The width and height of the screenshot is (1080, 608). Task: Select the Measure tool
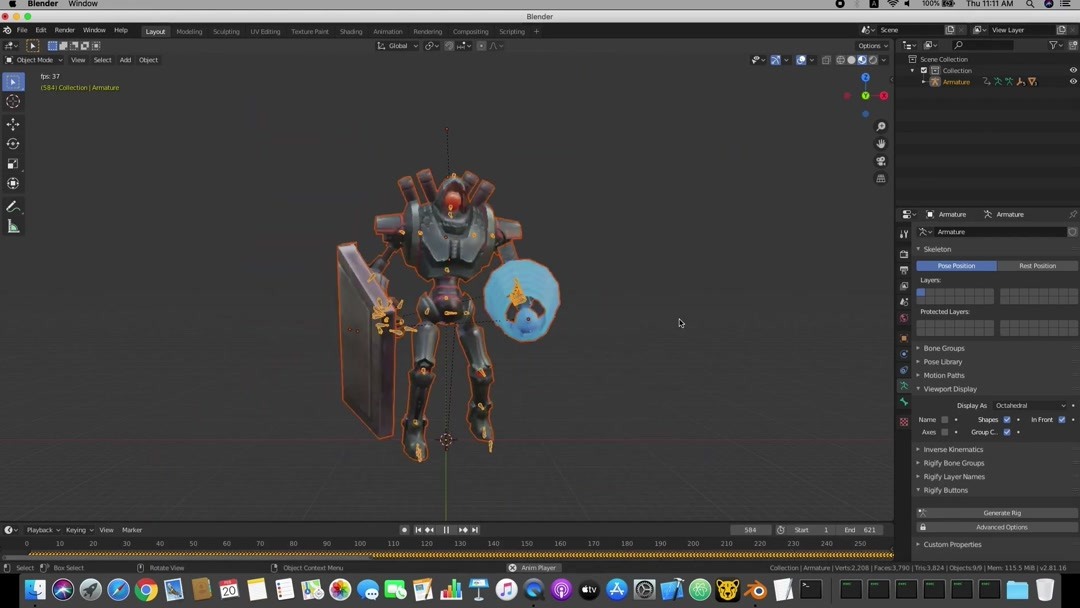pyautogui.click(x=13, y=226)
